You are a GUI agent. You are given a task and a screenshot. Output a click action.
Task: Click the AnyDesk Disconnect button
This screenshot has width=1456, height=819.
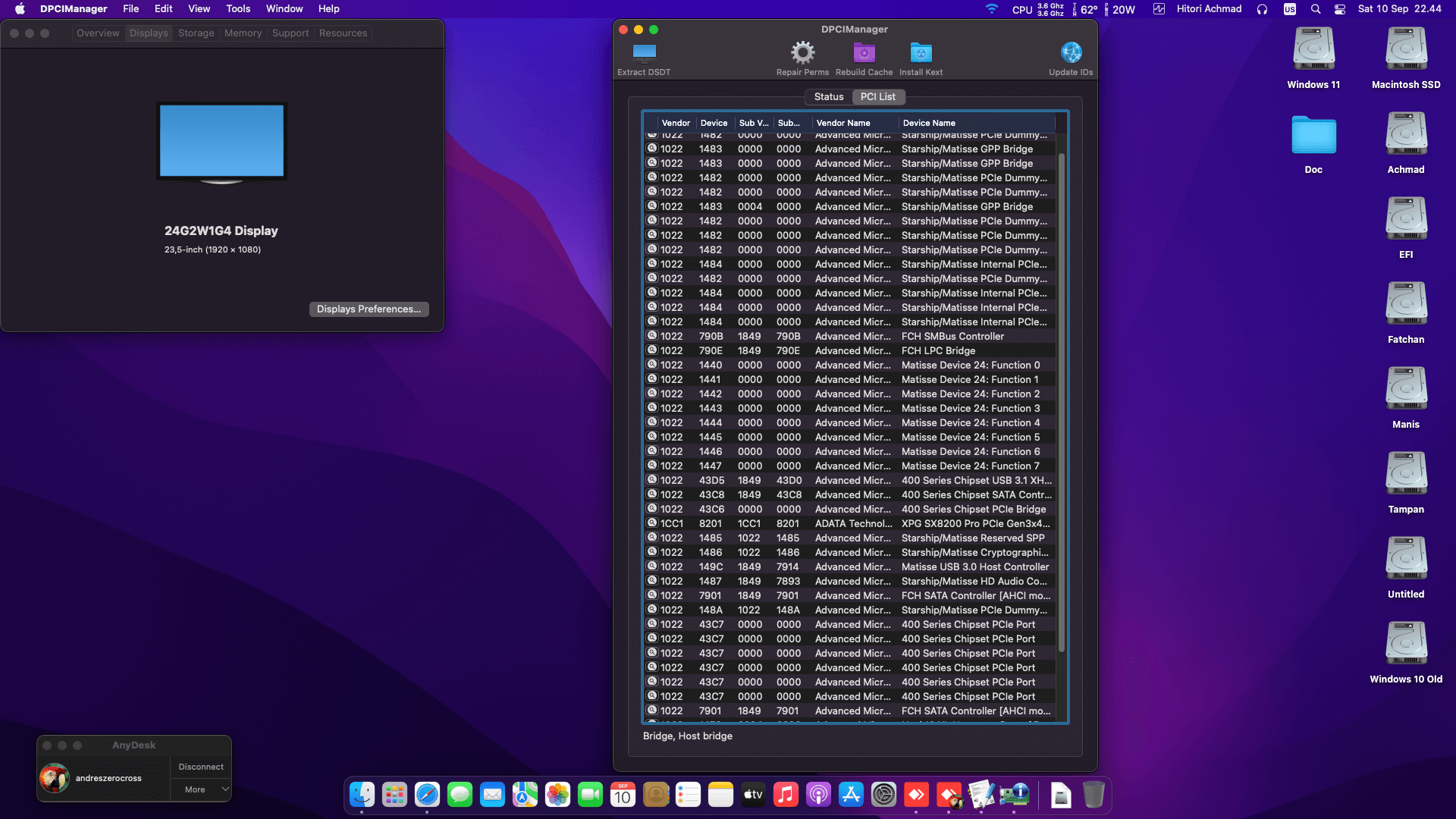201,767
